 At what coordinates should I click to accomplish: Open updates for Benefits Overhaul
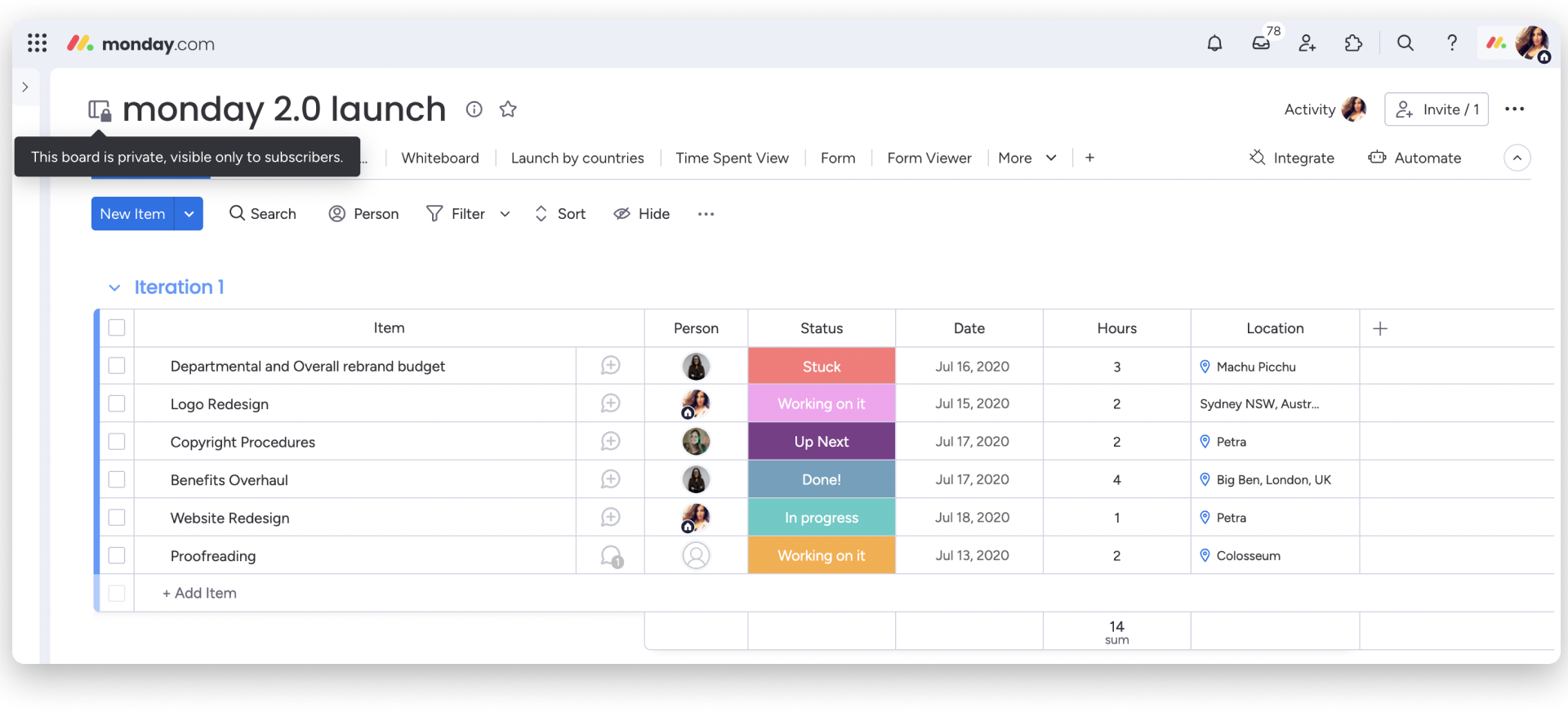tap(610, 479)
